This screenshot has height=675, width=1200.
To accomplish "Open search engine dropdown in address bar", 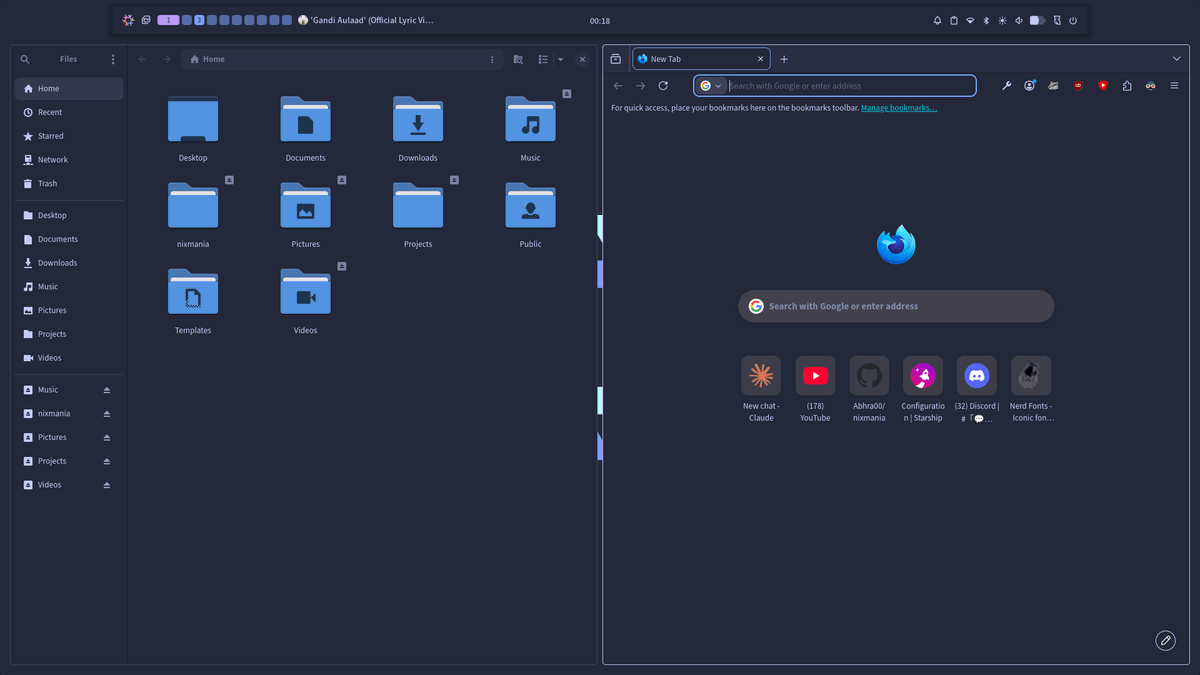I will (711, 86).
